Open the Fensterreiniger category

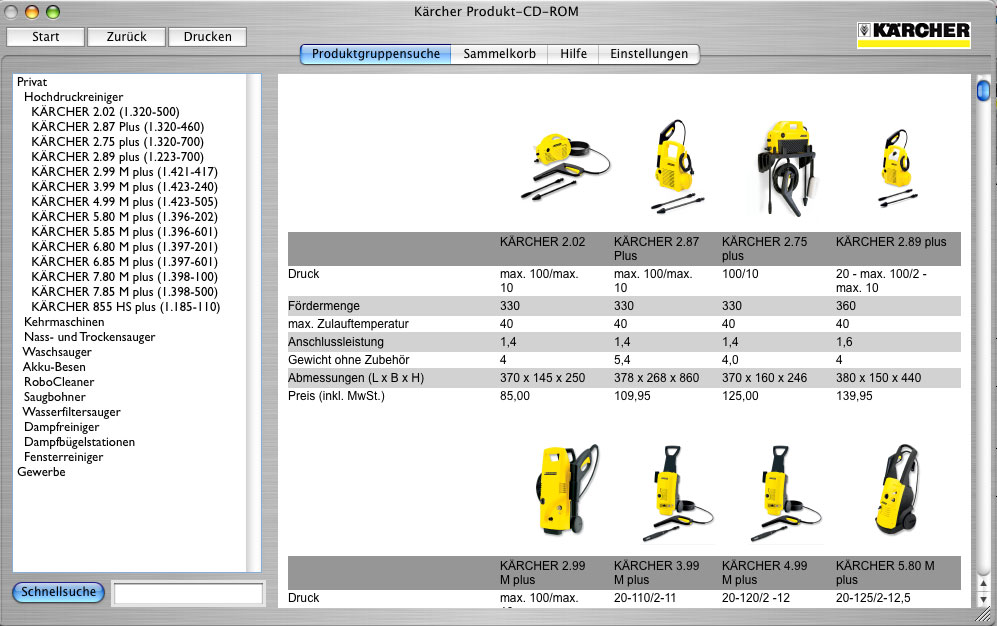tap(64, 457)
